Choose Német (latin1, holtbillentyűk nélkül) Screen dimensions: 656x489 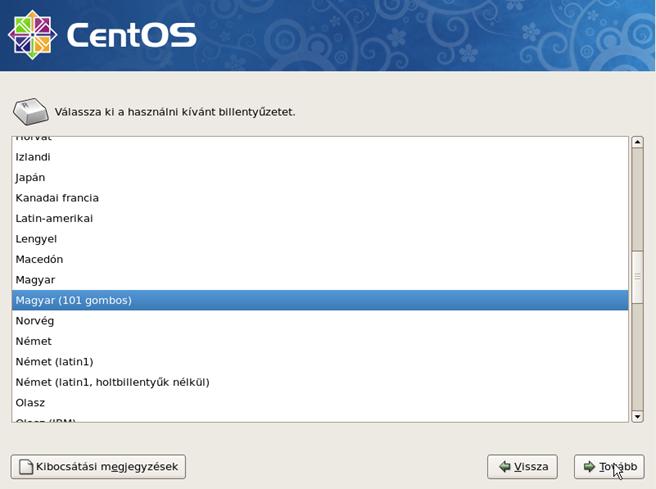[112, 382]
